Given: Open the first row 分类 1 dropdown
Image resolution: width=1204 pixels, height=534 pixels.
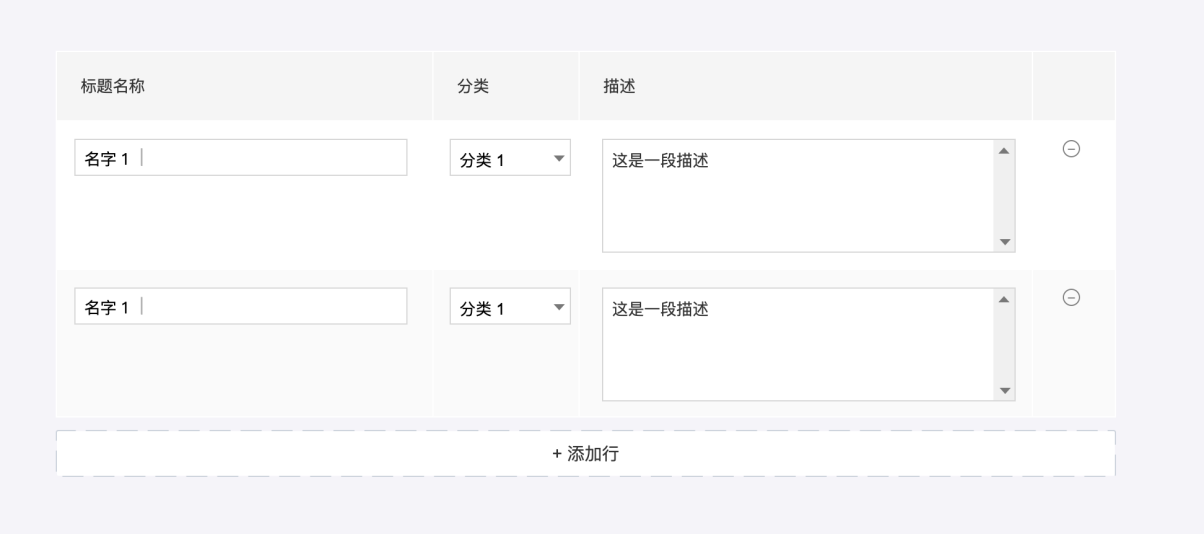Looking at the screenshot, I should click(510, 158).
